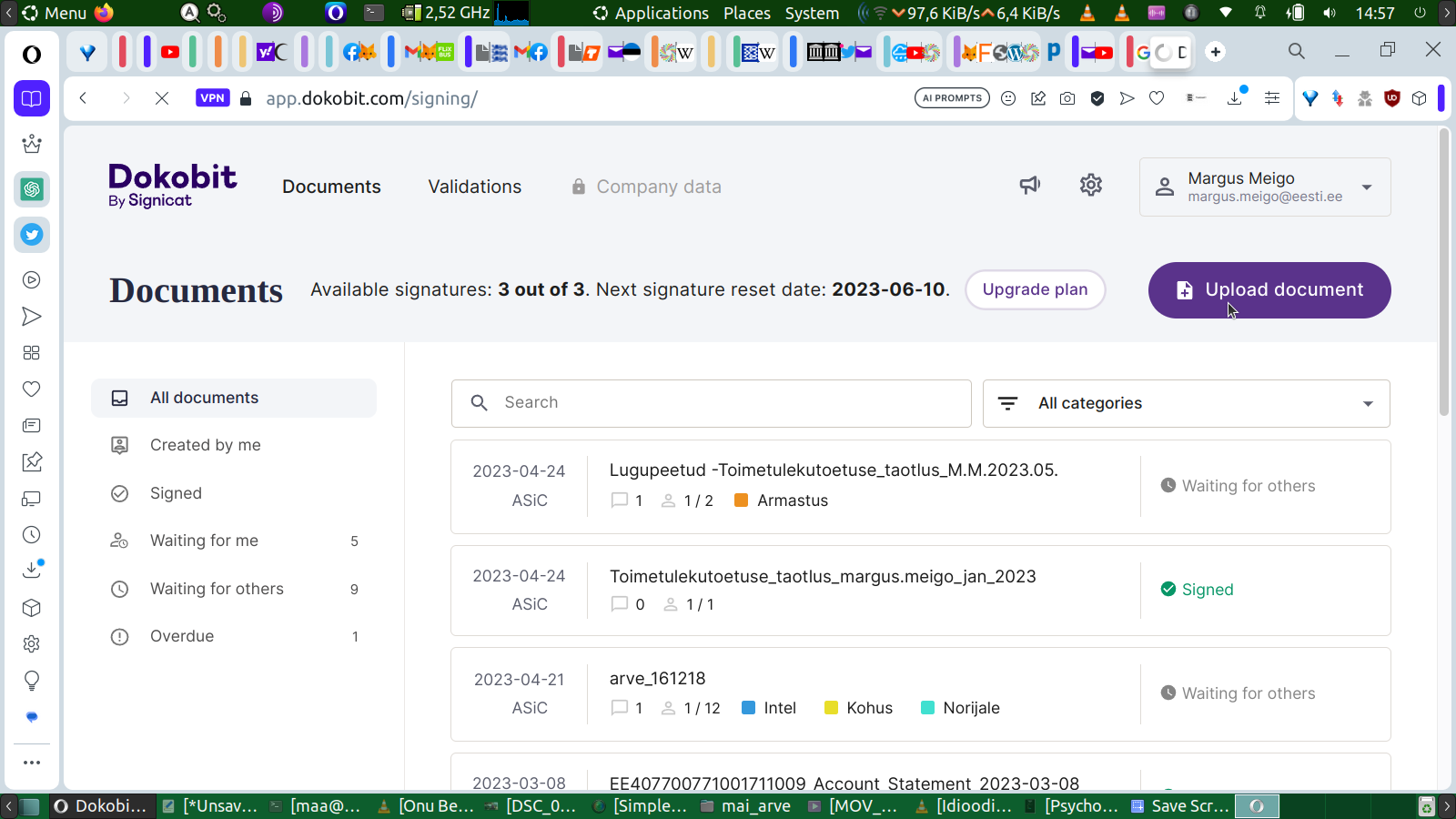Open the Toimetulekutoetuse_taotlus_margus.meigo_jan_2023 document

pyautogui.click(x=823, y=576)
